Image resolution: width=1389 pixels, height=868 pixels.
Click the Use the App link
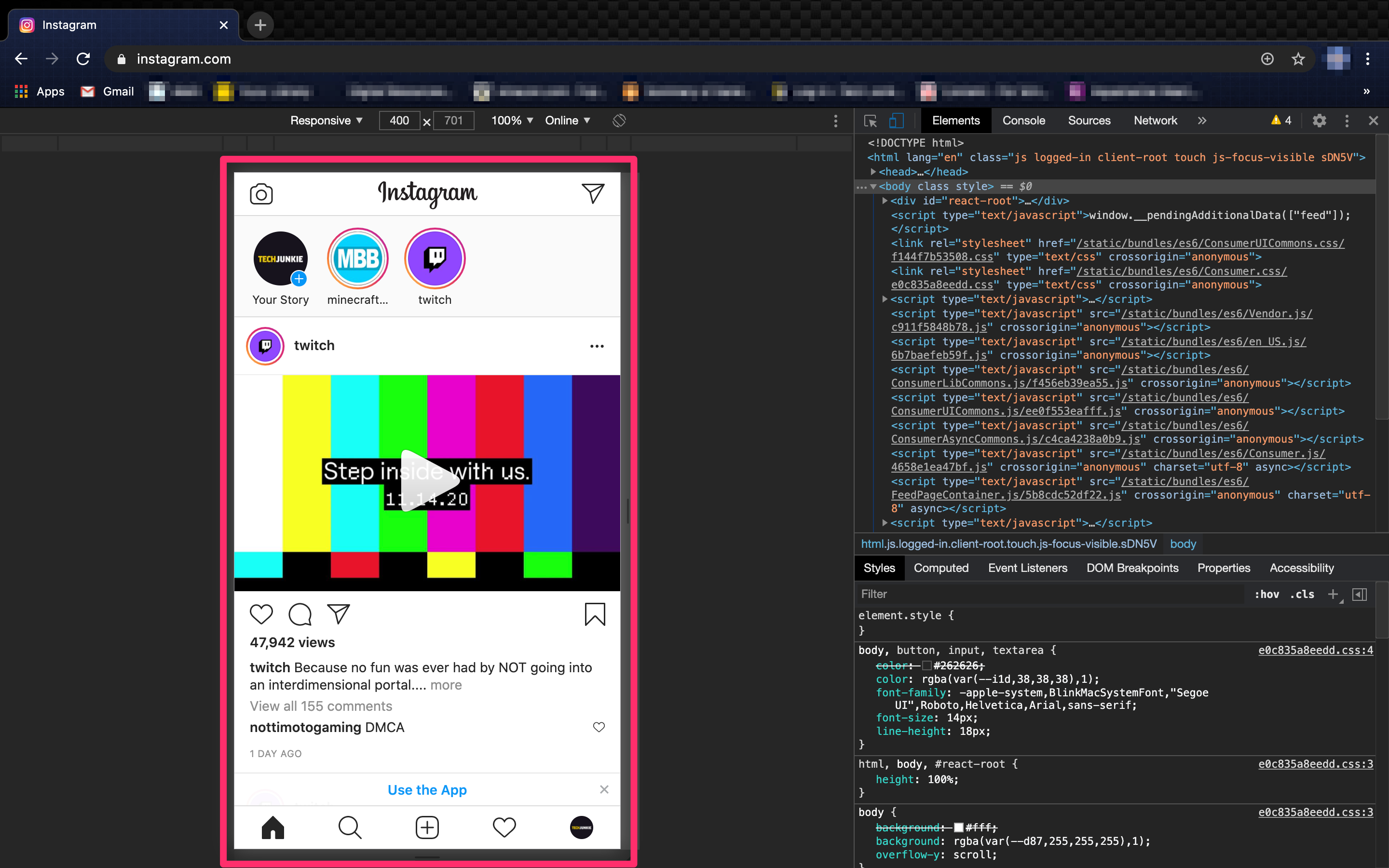pyautogui.click(x=427, y=789)
